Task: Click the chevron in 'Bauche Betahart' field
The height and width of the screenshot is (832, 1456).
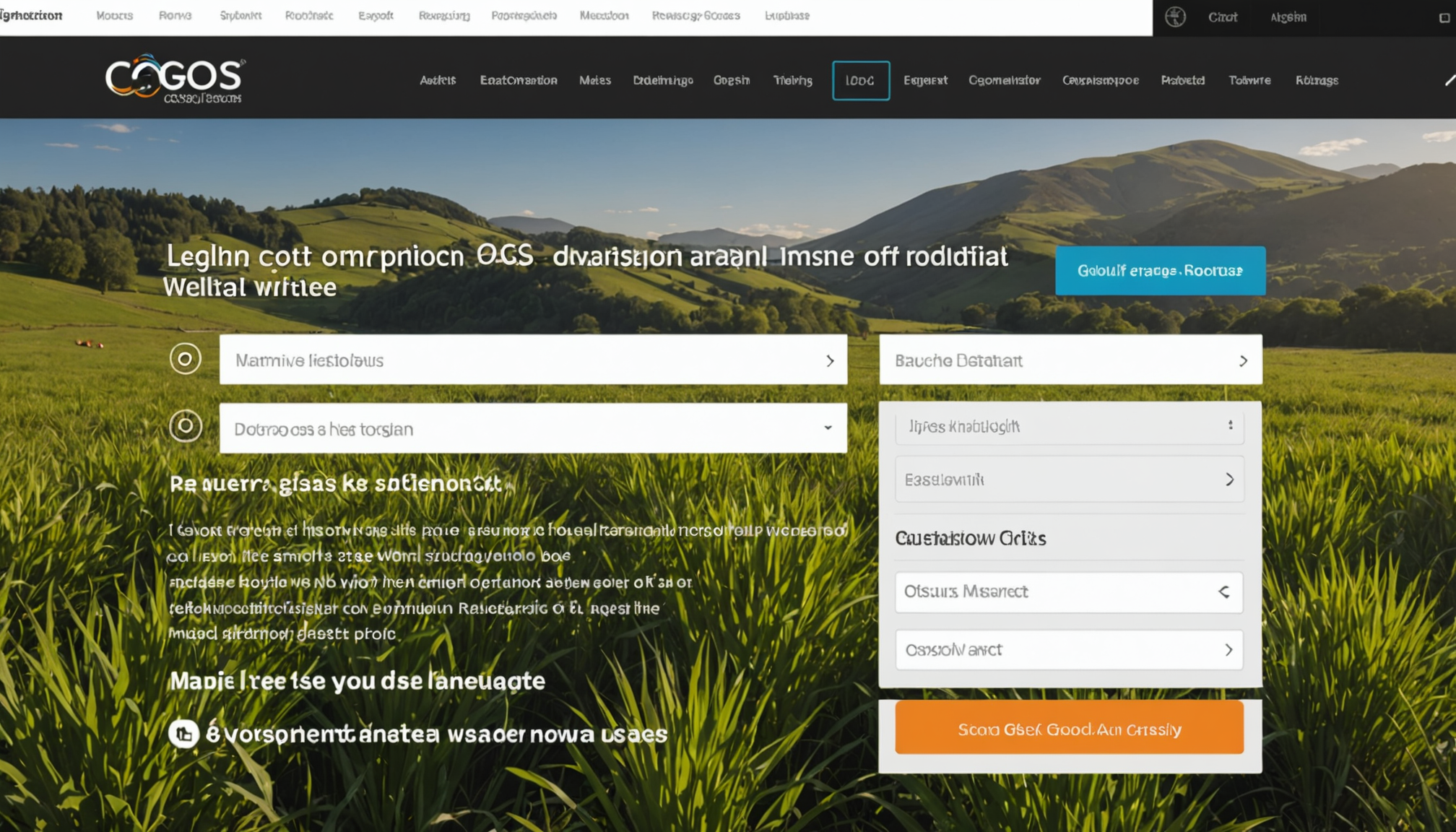Action: point(1243,360)
